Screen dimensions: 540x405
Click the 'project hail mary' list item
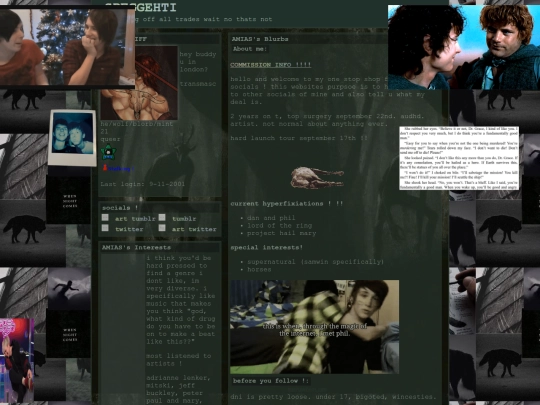[x=281, y=233]
